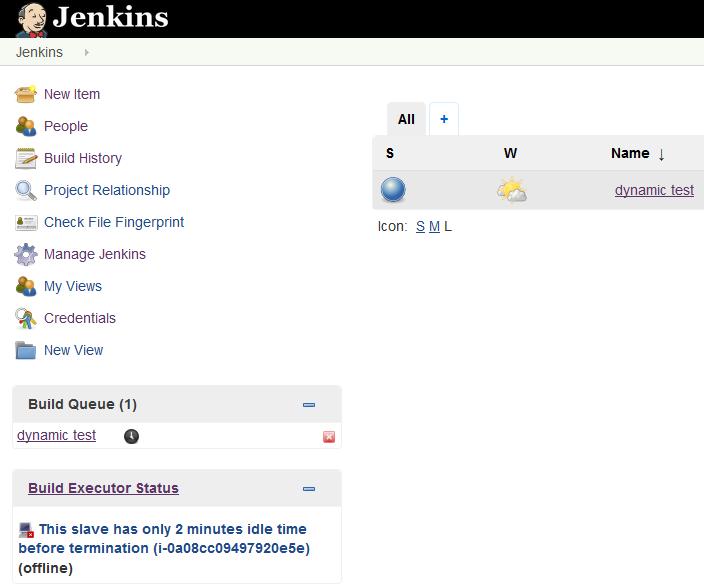704x588 pixels.
Task: Open the slave i-0a08cc09497920e5e link
Action: coord(164,539)
